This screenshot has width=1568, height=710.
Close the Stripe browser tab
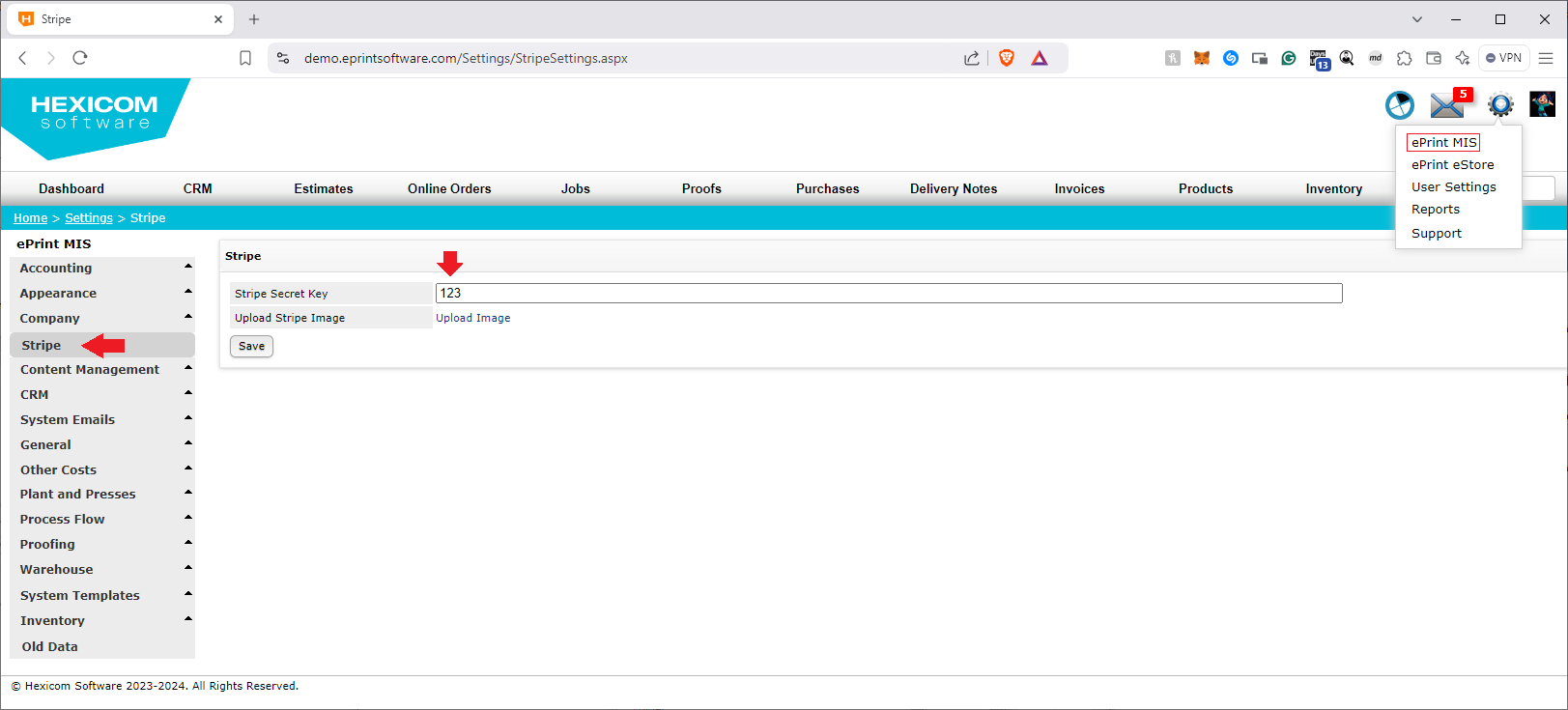pos(218,19)
